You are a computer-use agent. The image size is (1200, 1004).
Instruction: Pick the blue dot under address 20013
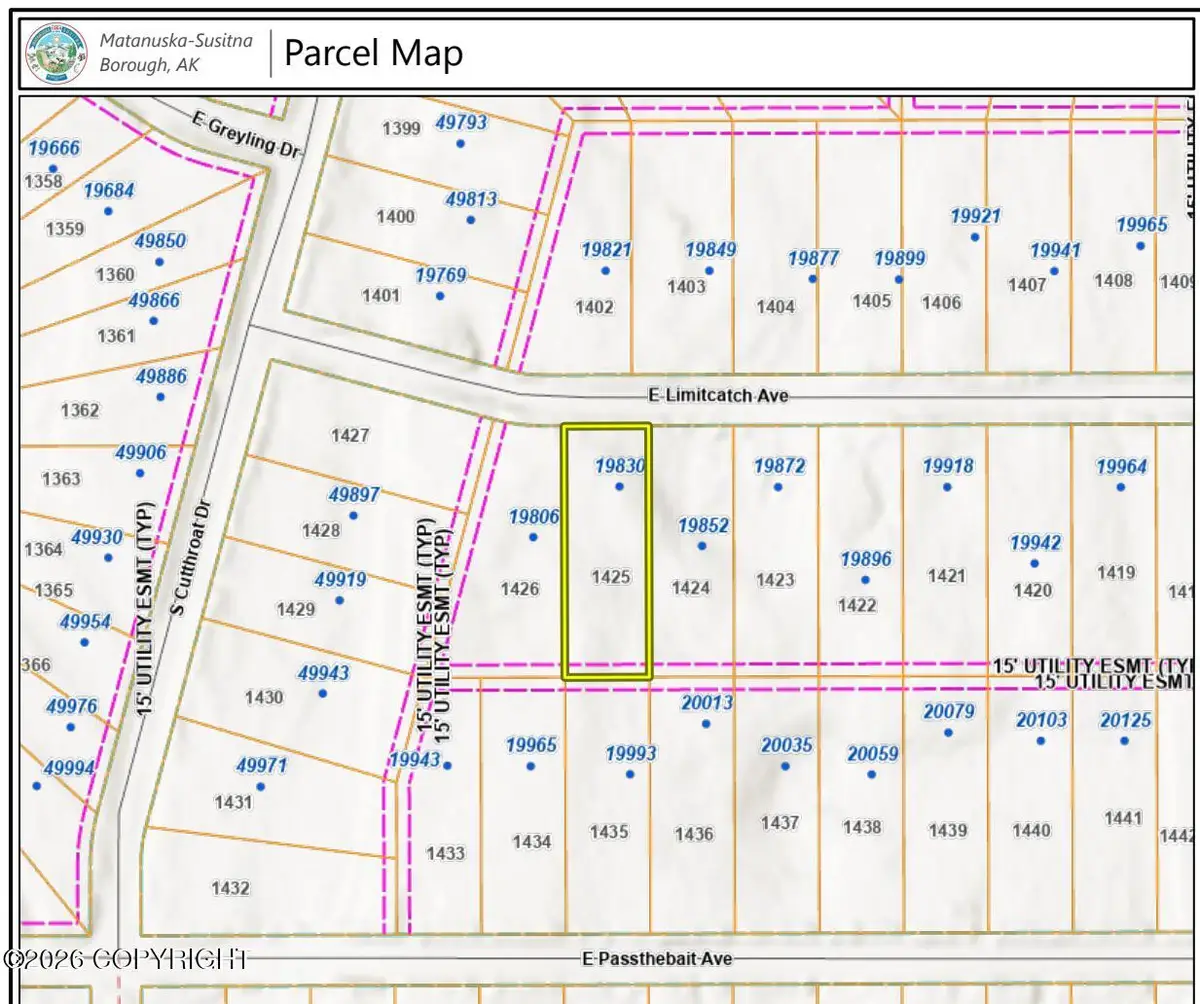[x=706, y=724]
